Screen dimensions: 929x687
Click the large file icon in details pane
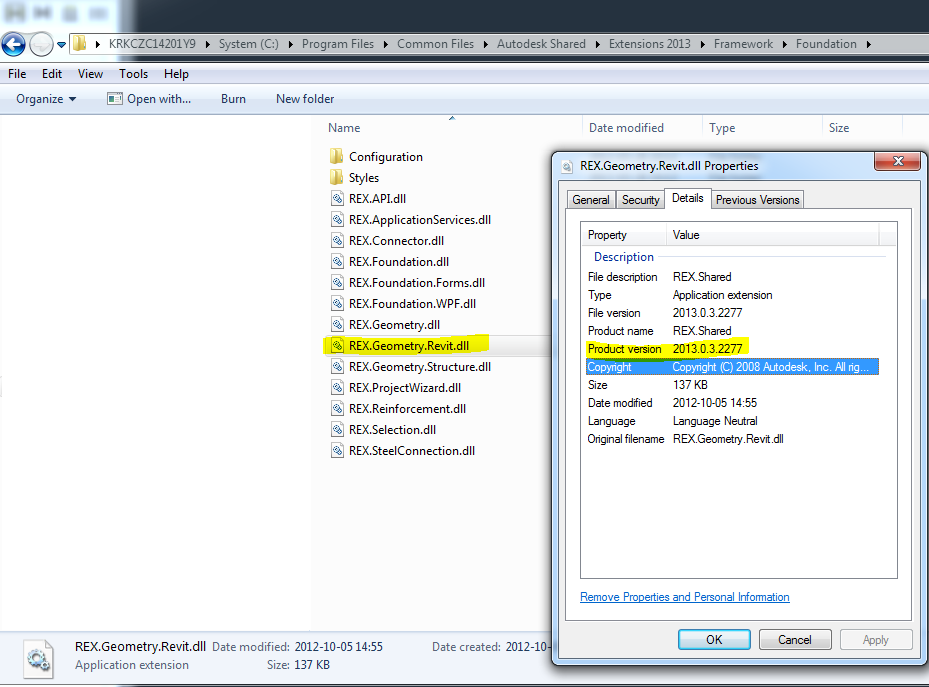(x=39, y=659)
